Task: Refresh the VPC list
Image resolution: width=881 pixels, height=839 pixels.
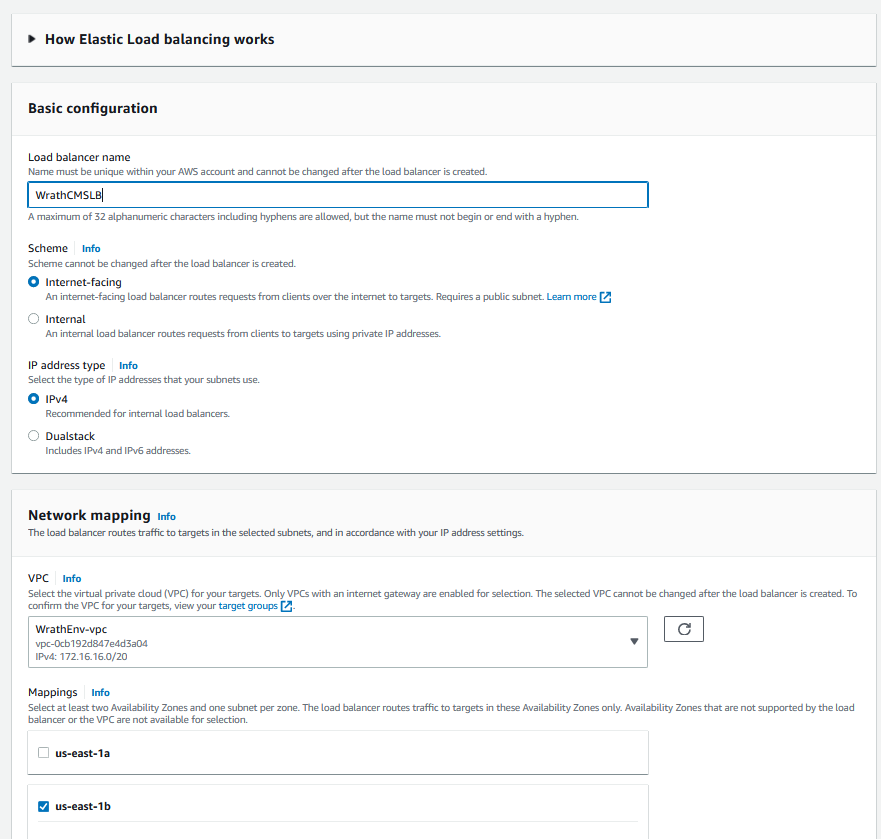Action: [684, 629]
